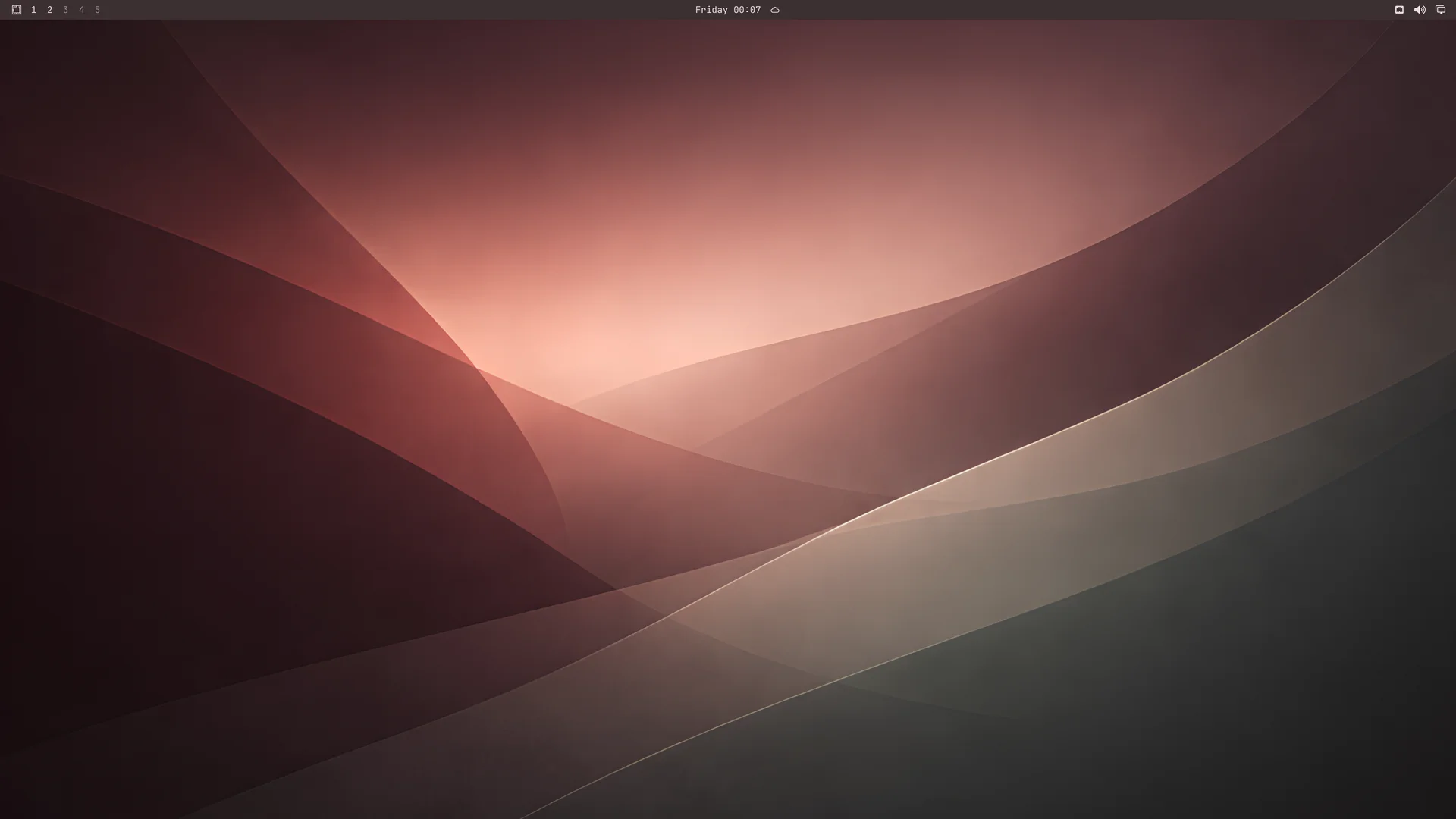Select the highlighted workspace number 2
This screenshot has height=819, width=1456.
pyautogui.click(x=49, y=10)
